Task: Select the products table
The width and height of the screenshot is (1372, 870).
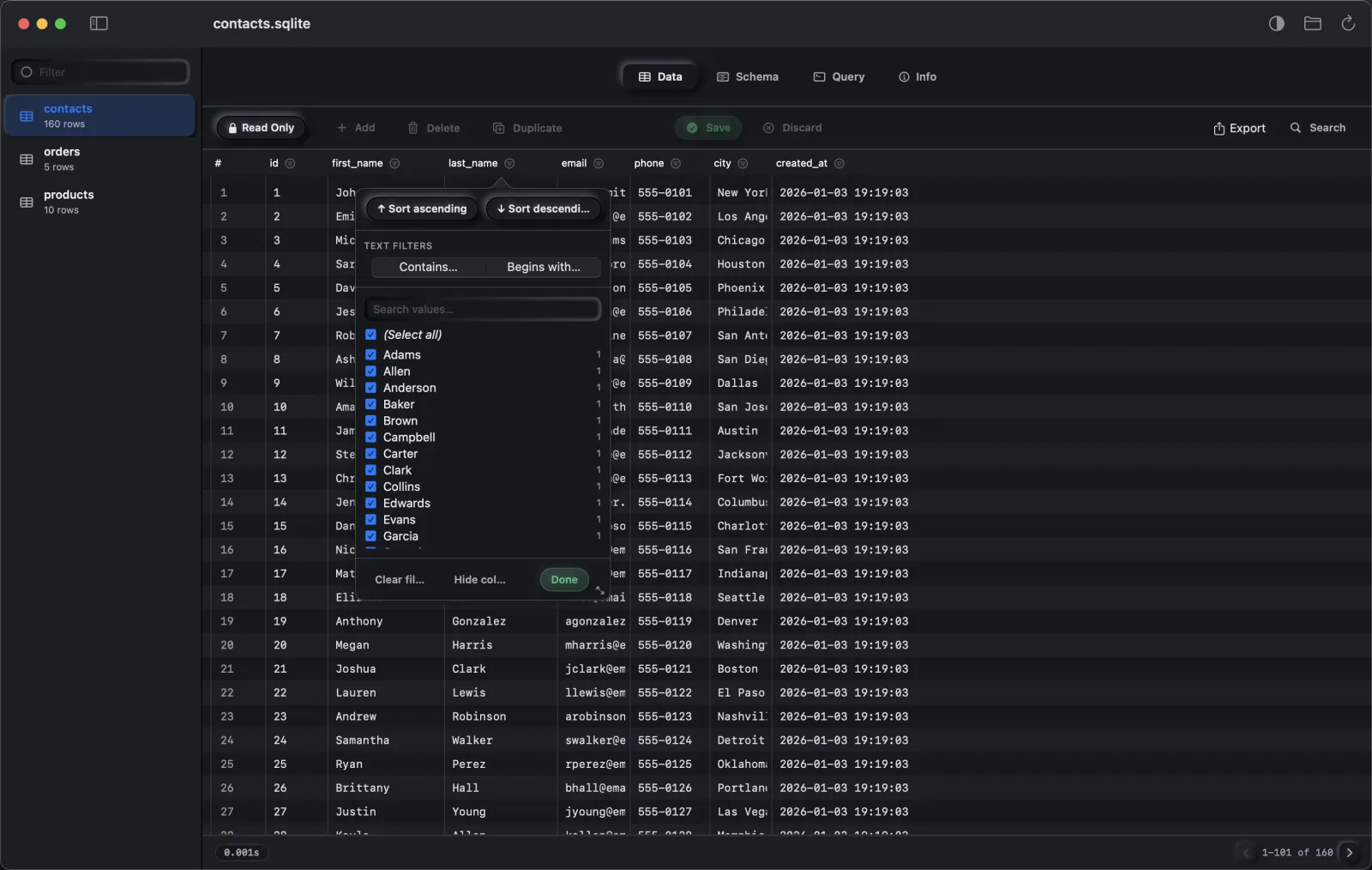Action: coord(100,202)
